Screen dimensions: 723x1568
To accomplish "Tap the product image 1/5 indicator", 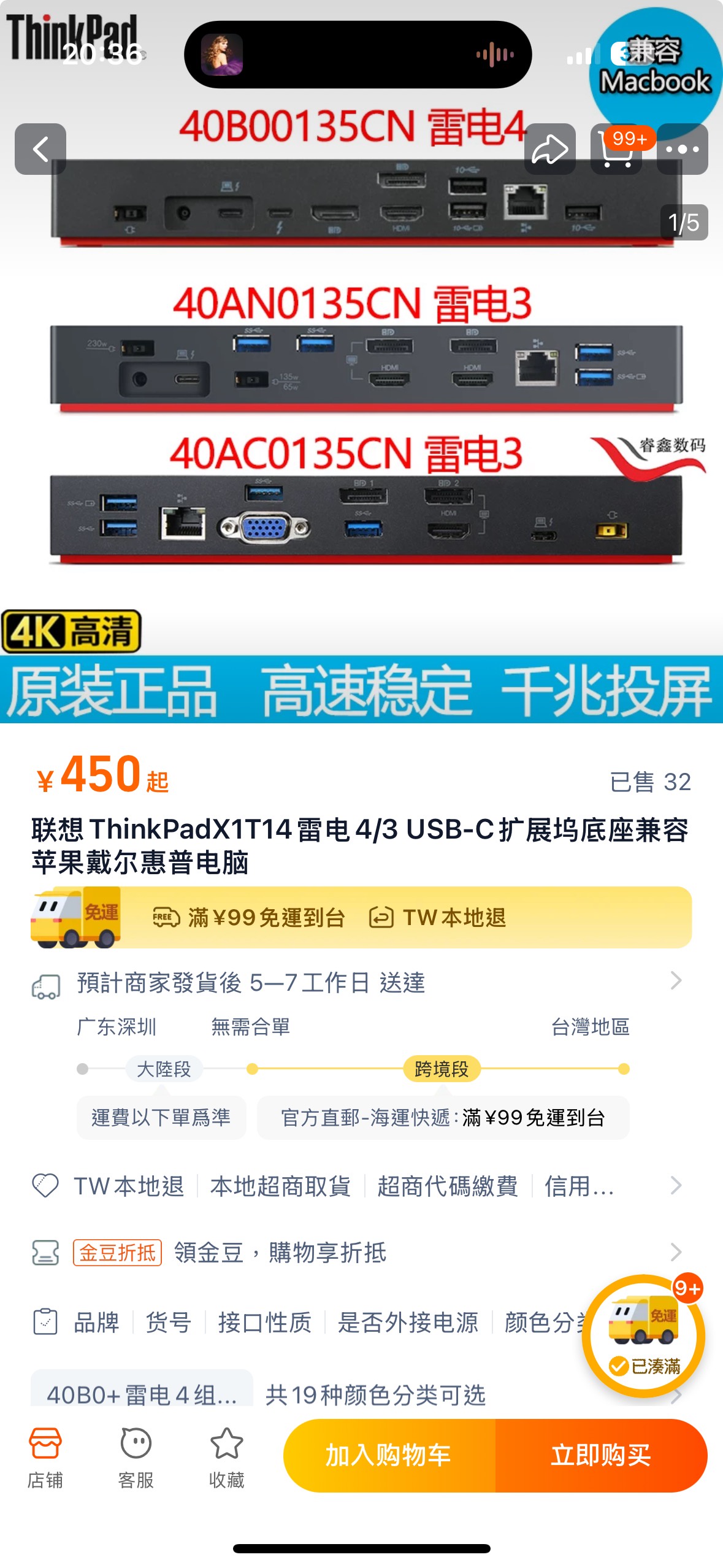I will 684,223.
